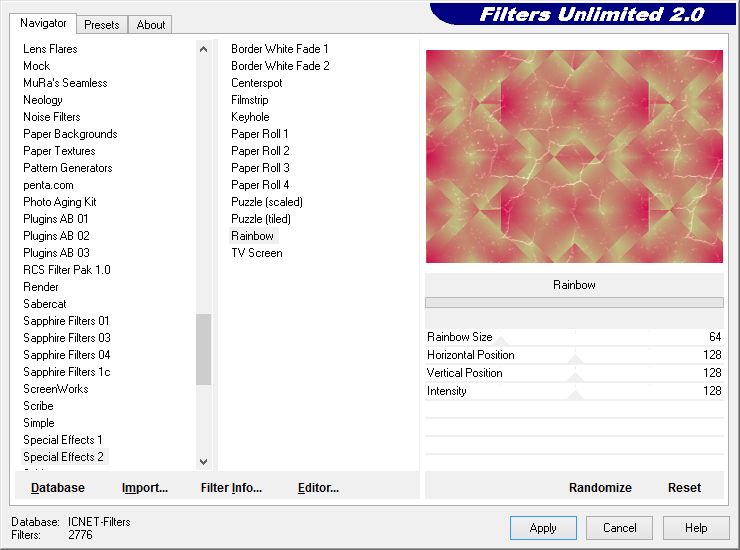Click Import... button

tap(144, 488)
